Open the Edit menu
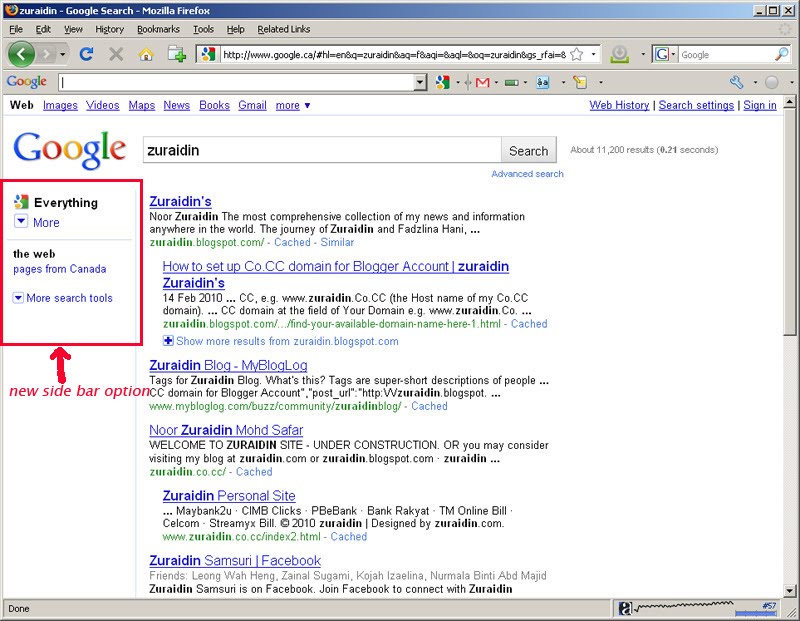The height and width of the screenshot is (621, 800). click(x=43, y=29)
